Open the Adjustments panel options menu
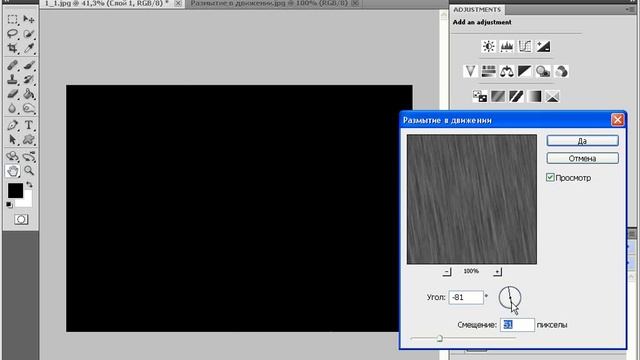The image size is (640, 360). point(630,9)
